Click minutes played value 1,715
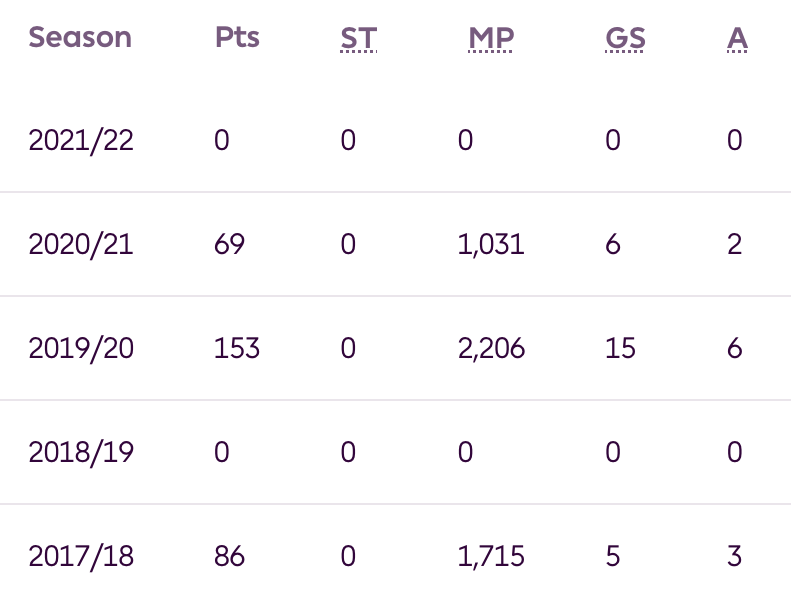This screenshot has width=791, height=603. pyautogui.click(x=491, y=556)
